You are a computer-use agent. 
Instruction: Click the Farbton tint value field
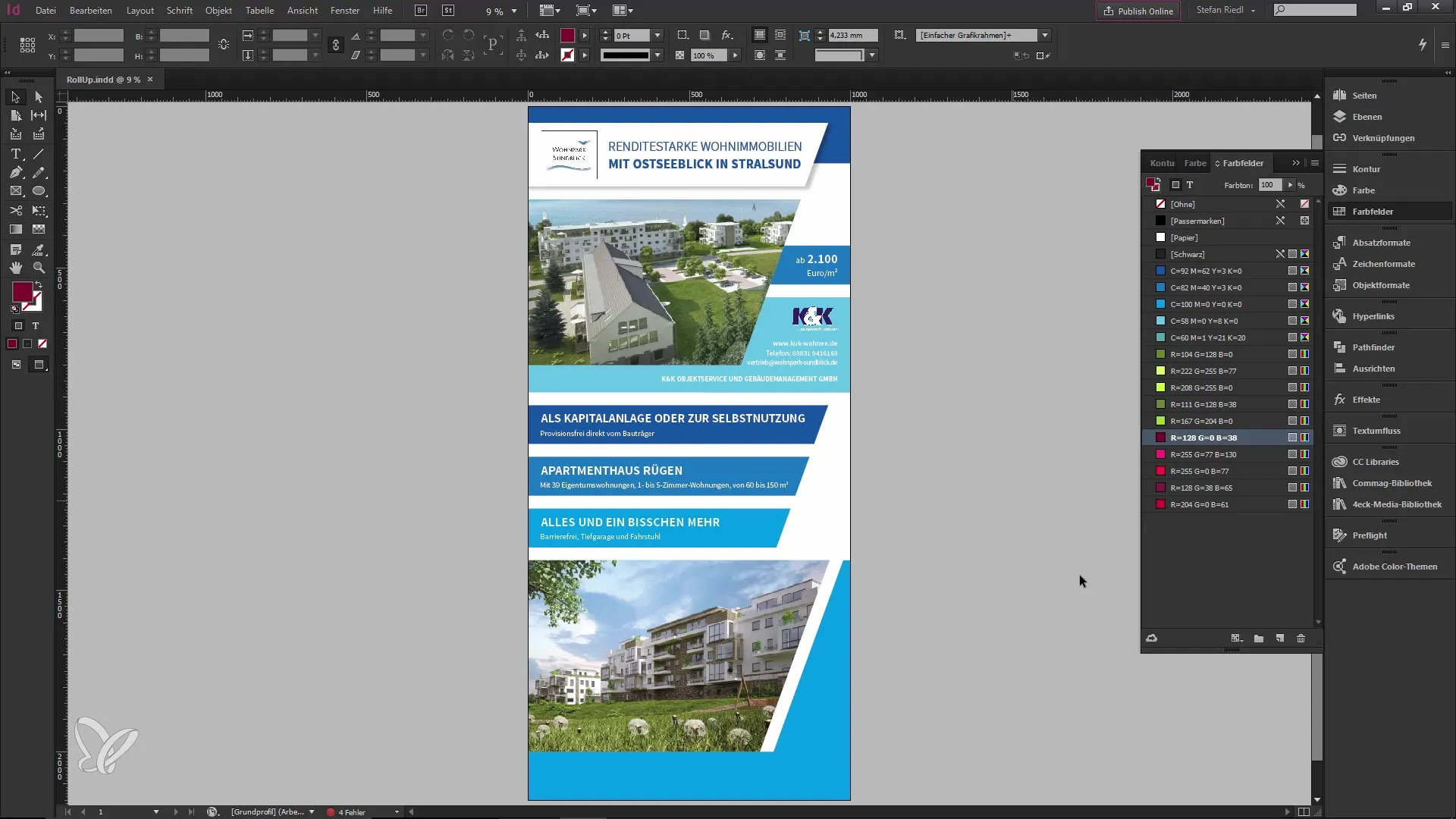(x=1270, y=185)
